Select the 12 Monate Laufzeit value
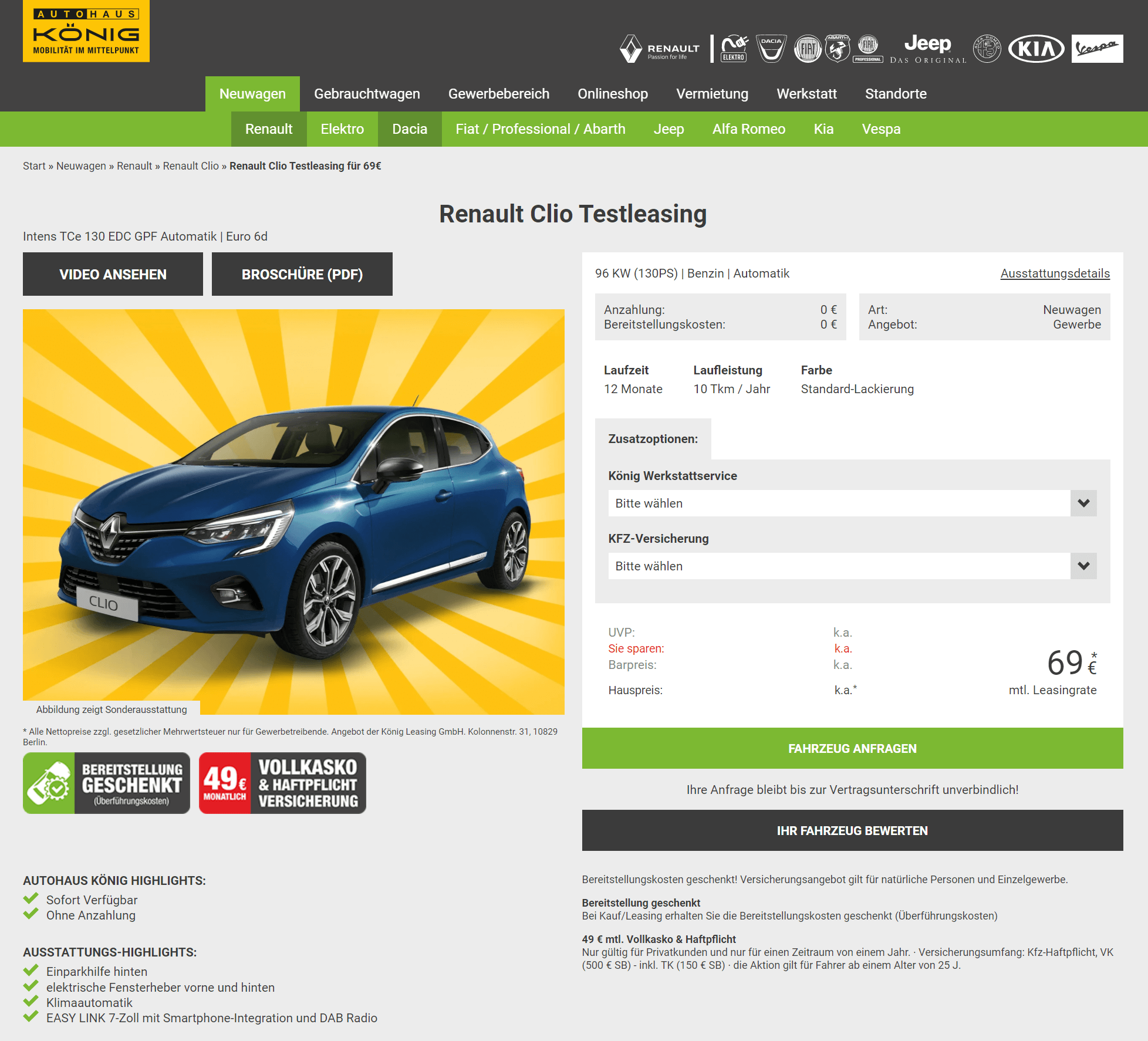The width and height of the screenshot is (1148, 1041). pyautogui.click(x=633, y=389)
